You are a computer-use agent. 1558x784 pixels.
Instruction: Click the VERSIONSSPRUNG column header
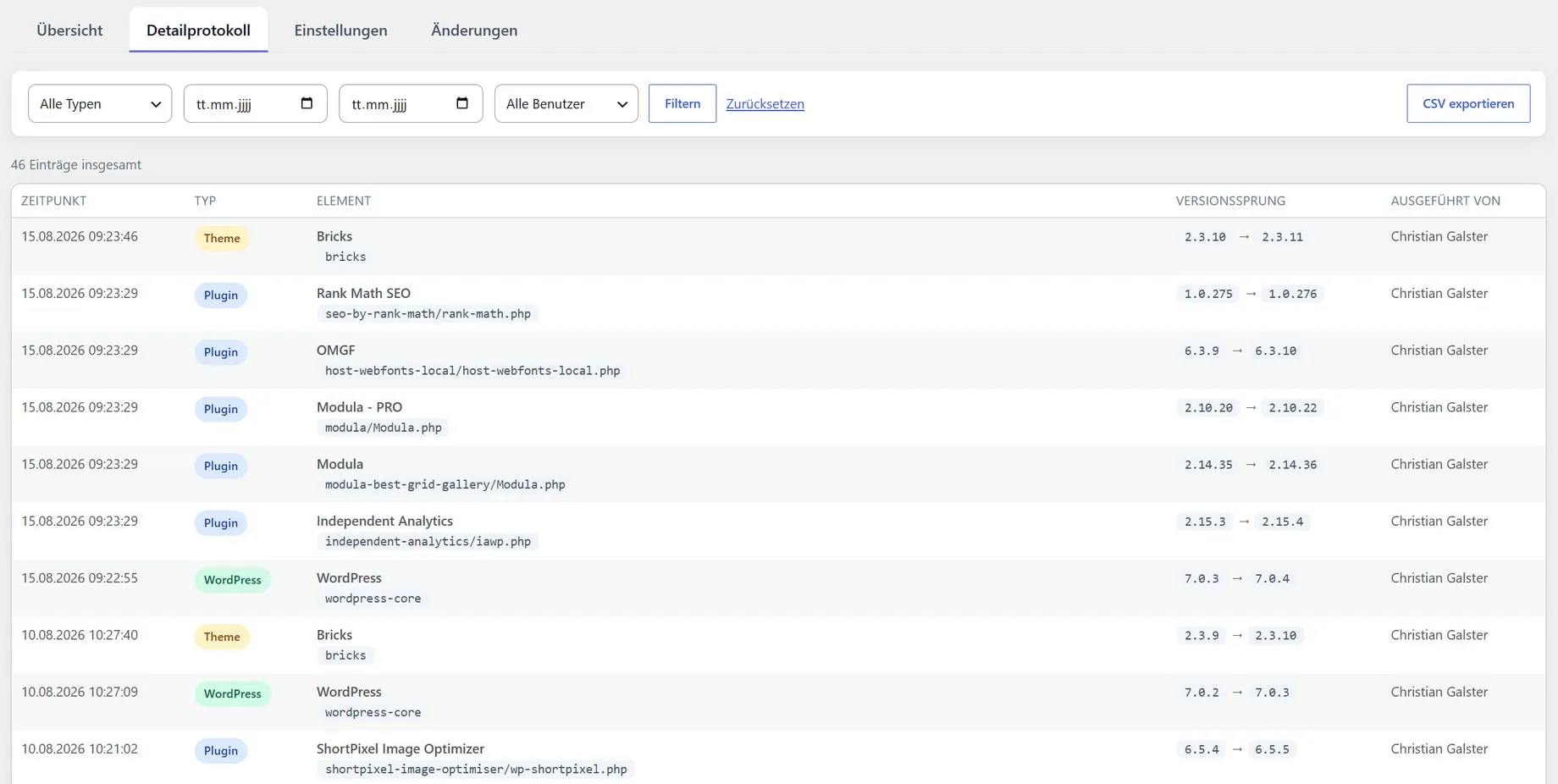pos(1230,201)
